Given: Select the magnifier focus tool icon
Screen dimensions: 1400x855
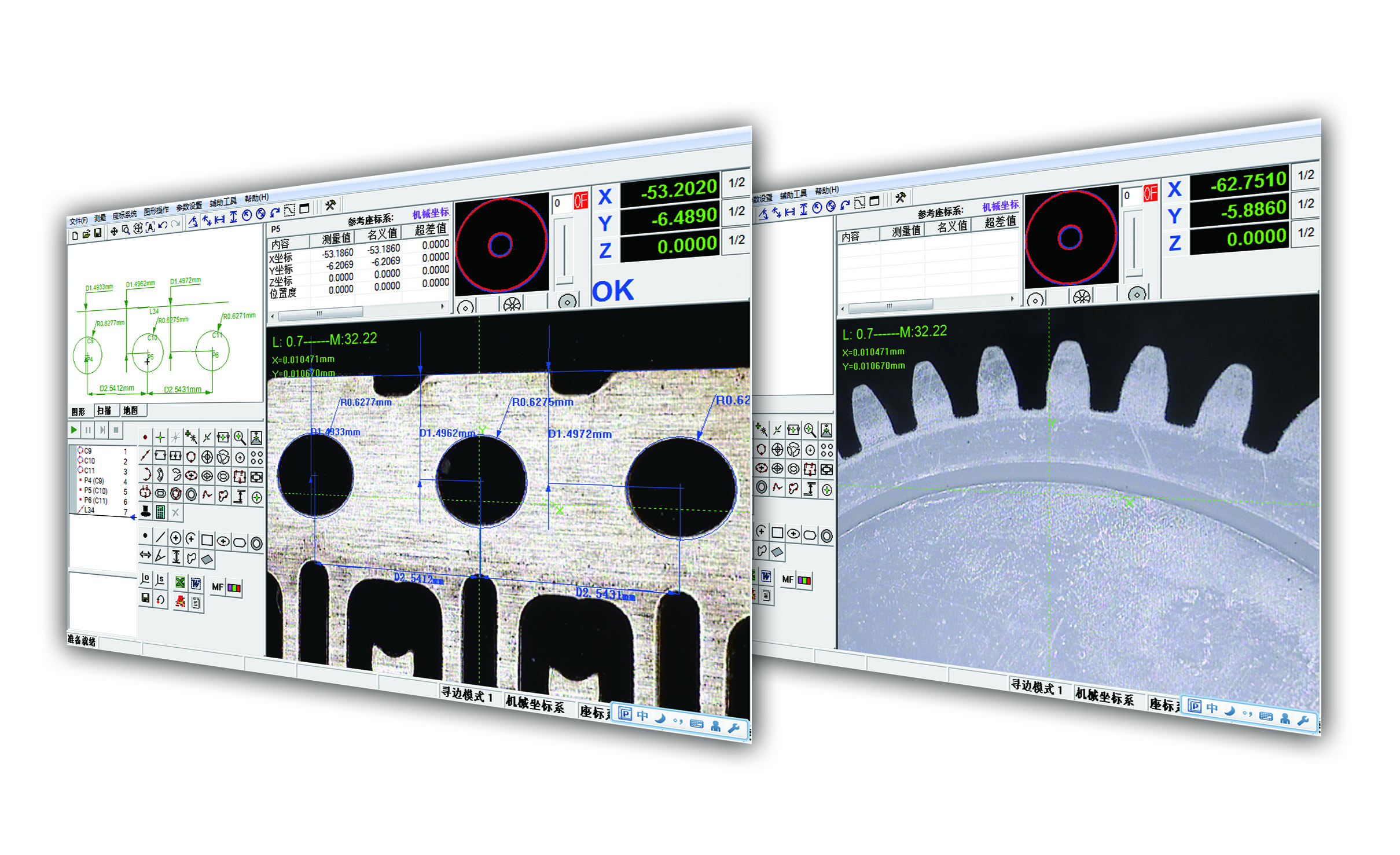Looking at the screenshot, I should click(x=239, y=438).
